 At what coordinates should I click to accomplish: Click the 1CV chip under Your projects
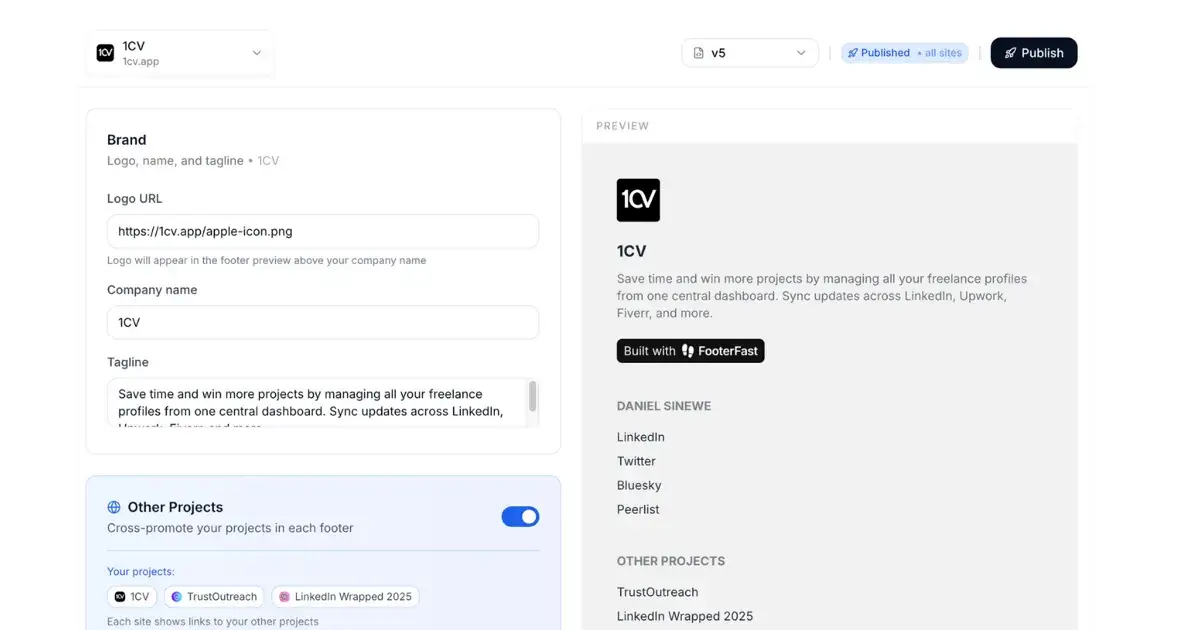click(132, 596)
